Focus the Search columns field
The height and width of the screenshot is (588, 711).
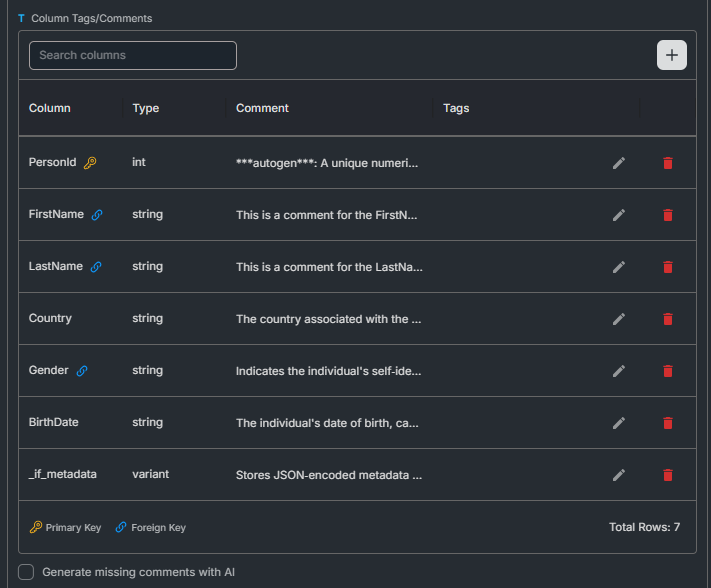pos(133,55)
